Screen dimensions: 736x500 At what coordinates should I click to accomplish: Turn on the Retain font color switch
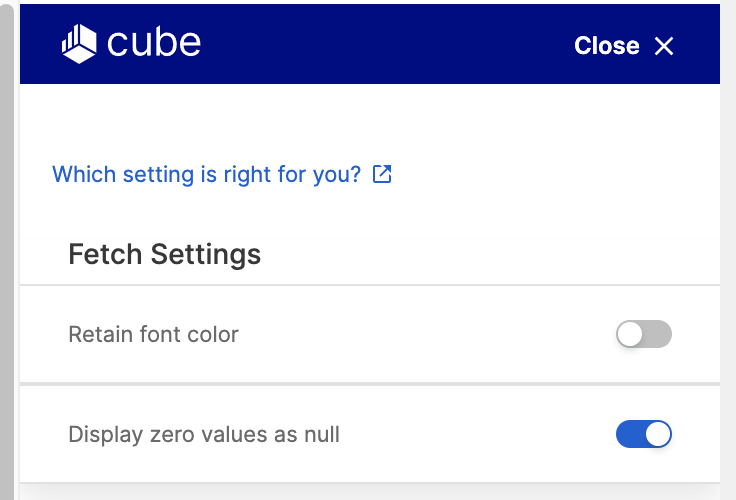[644, 334]
